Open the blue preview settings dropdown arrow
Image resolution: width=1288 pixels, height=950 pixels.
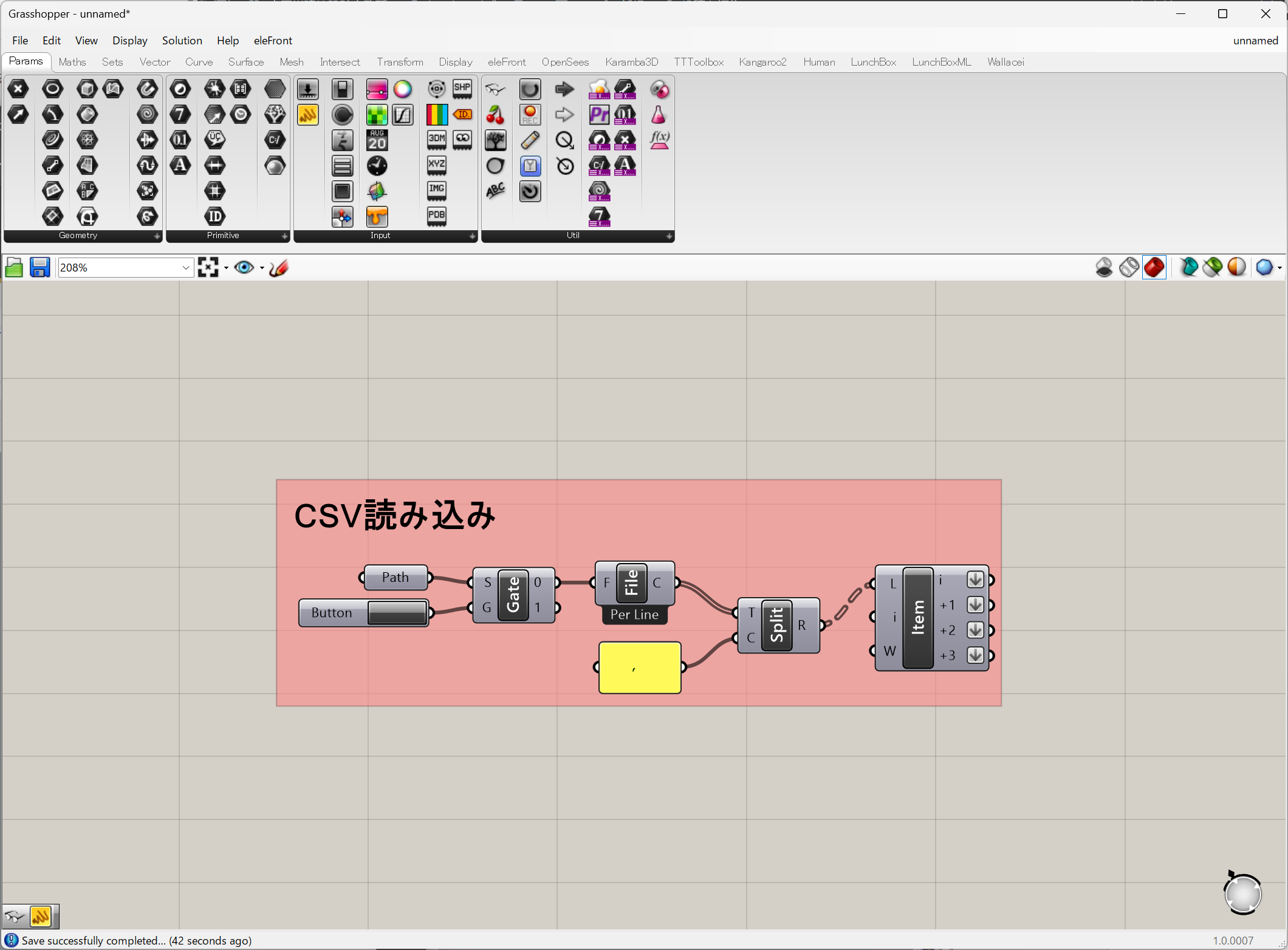pos(1279,267)
